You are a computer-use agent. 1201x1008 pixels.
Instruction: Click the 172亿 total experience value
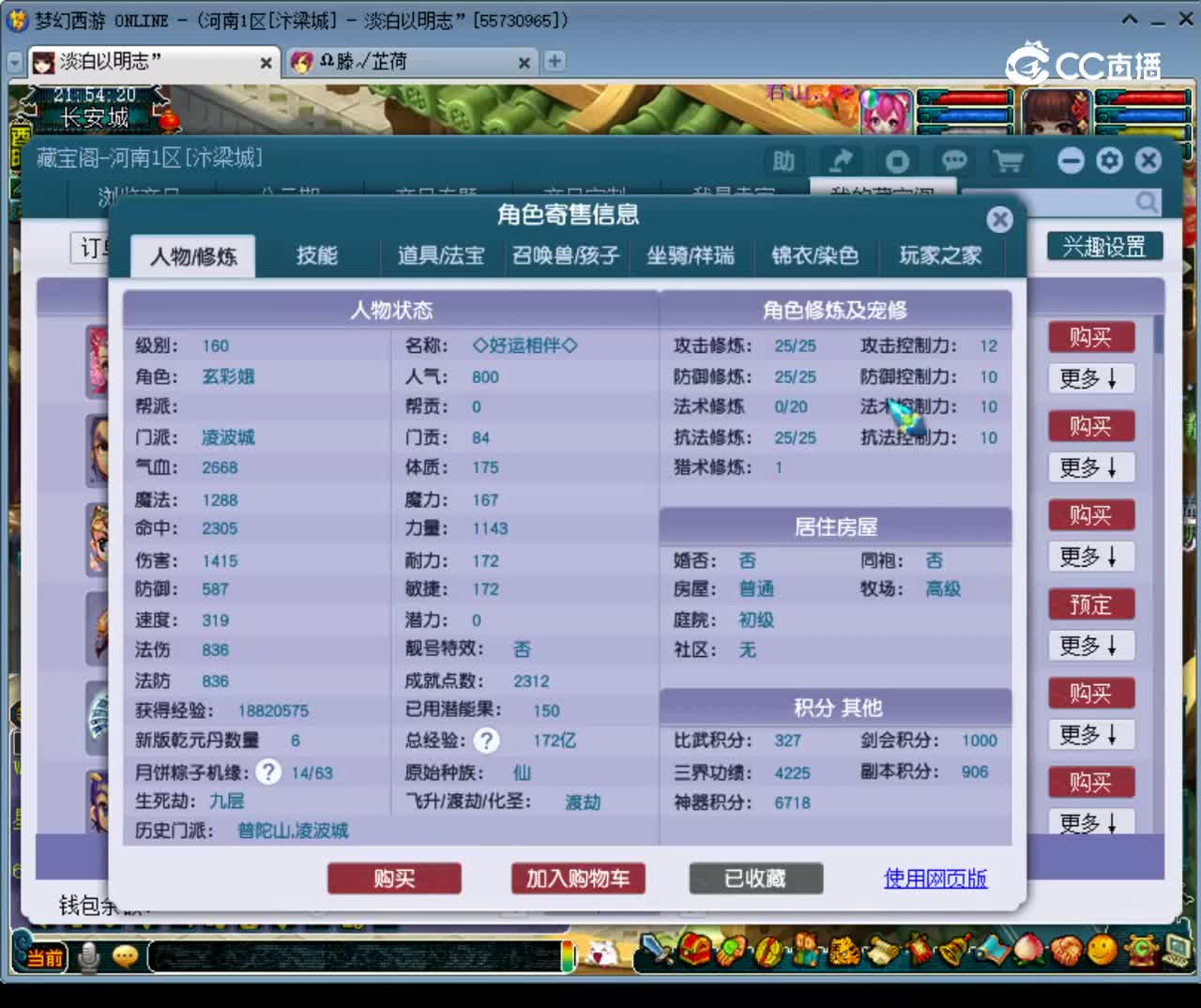tap(555, 741)
